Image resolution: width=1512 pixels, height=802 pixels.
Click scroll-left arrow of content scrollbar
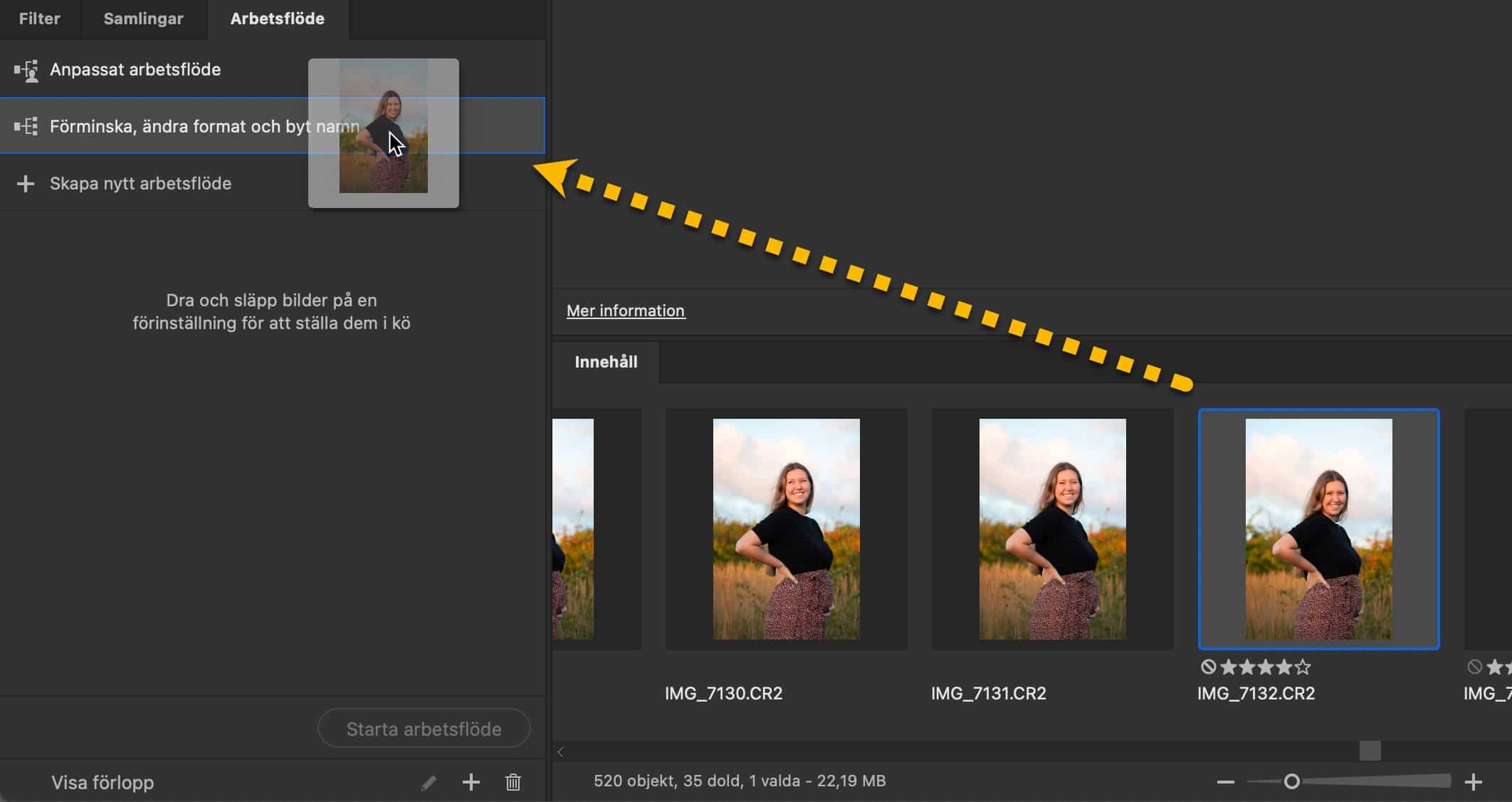click(x=561, y=751)
